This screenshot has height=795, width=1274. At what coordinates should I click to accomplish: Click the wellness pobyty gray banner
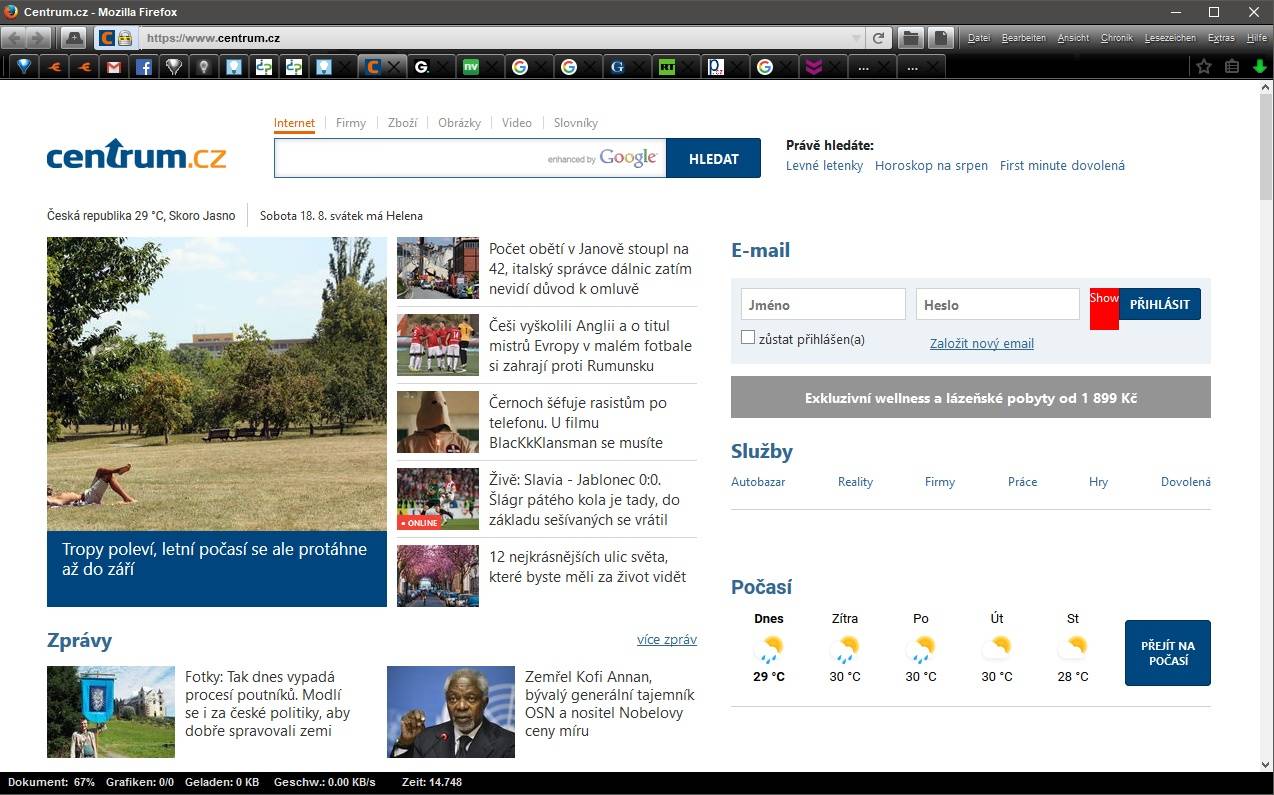pos(971,397)
